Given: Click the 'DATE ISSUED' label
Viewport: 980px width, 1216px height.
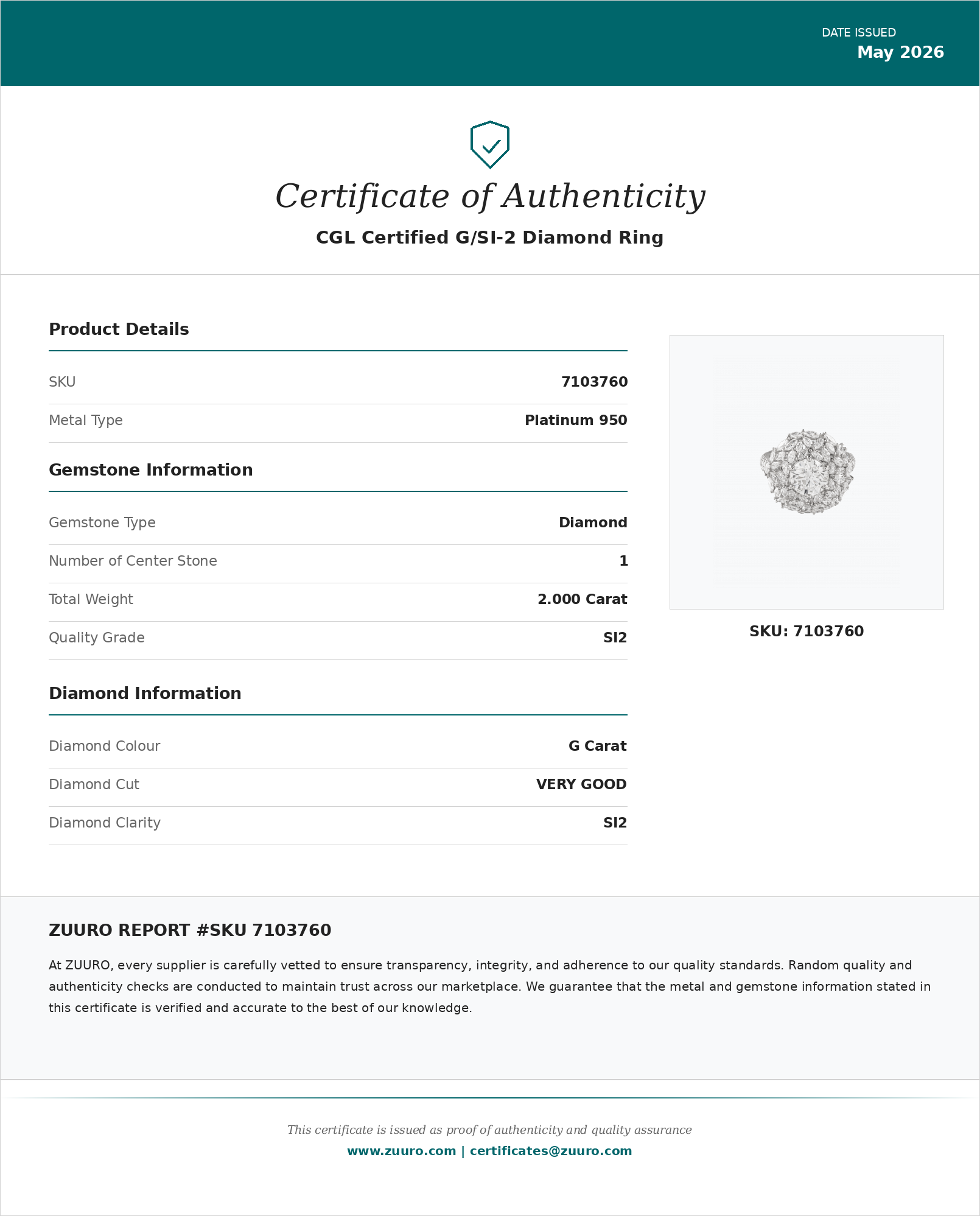Looking at the screenshot, I should [x=858, y=33].
